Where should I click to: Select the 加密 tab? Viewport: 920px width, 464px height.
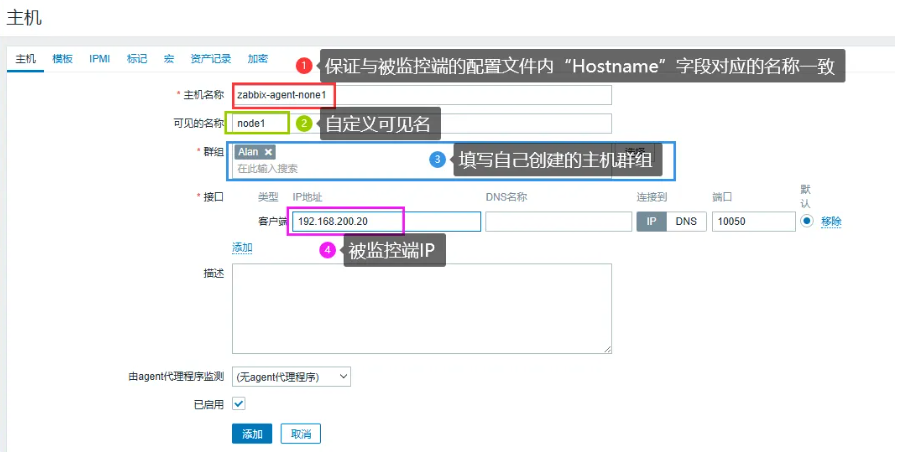(x=258, y=59)
